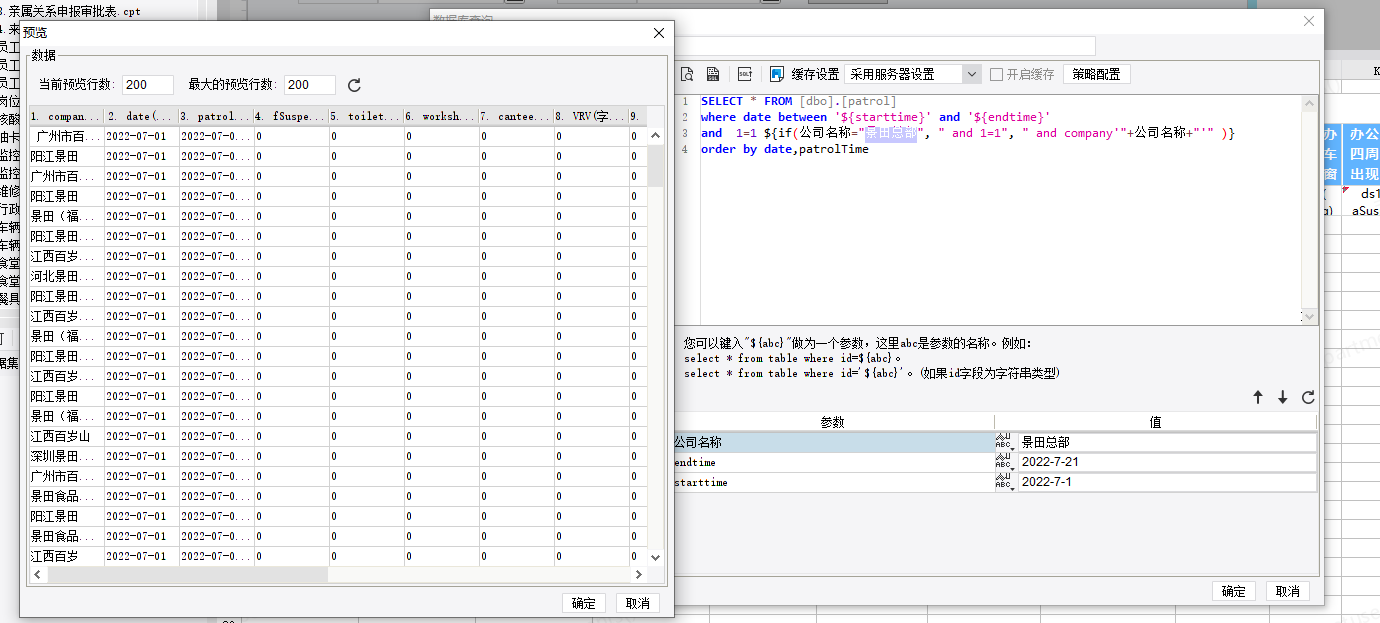Cancel the database query dialog
Image resolution: width=1380 pixels, height=623 pixels.
point(1287,591)
